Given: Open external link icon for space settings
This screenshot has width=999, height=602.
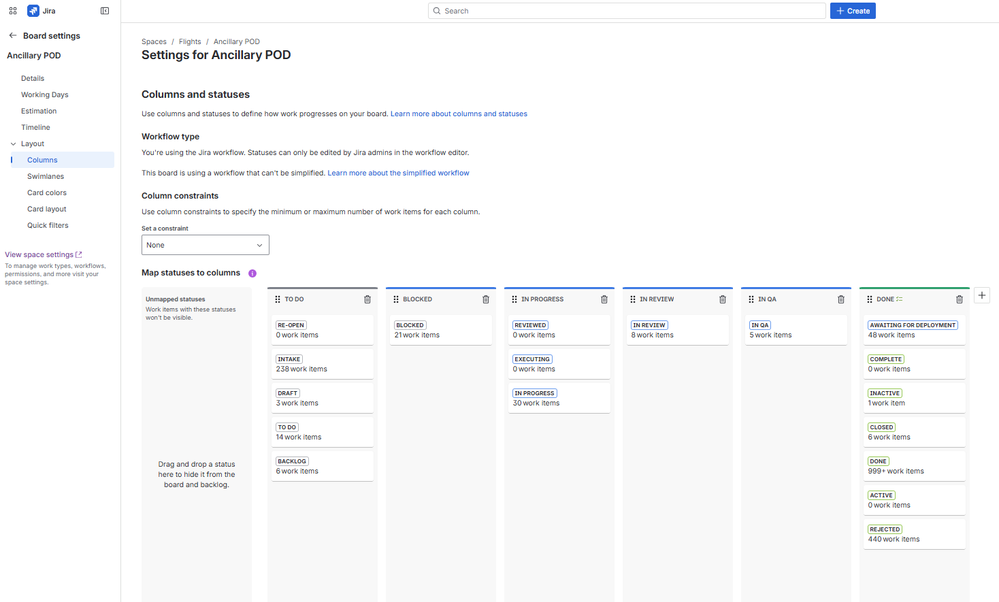Looking at the screenshot, I should (x=79, y=255).
